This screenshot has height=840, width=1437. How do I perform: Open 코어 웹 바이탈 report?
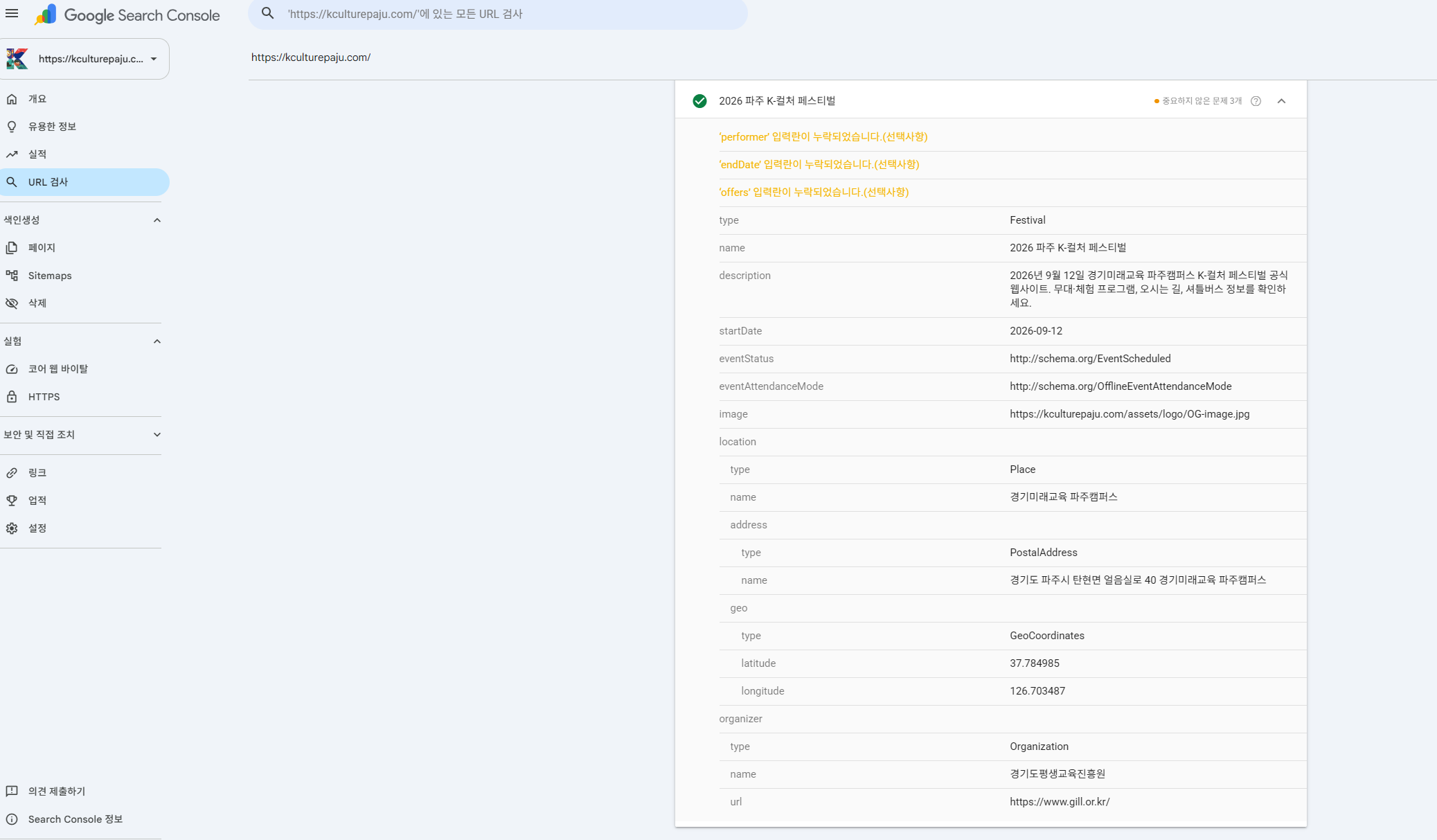tap(84, 369)
